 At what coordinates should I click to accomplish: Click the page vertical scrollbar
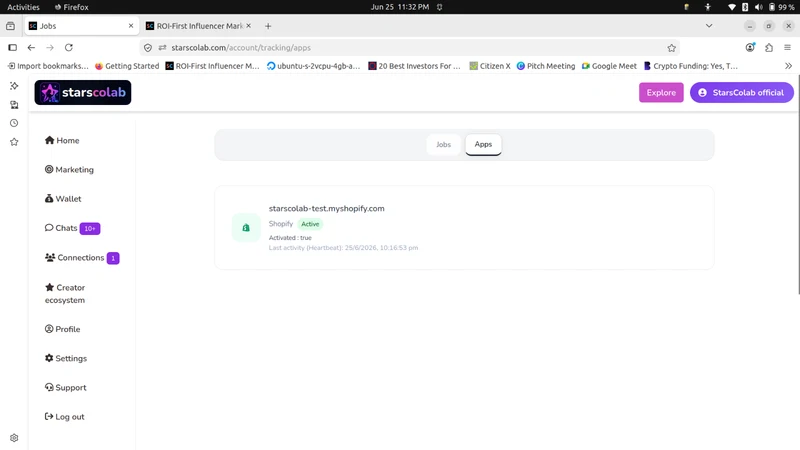pyautogui.click(x=797, y=184)
